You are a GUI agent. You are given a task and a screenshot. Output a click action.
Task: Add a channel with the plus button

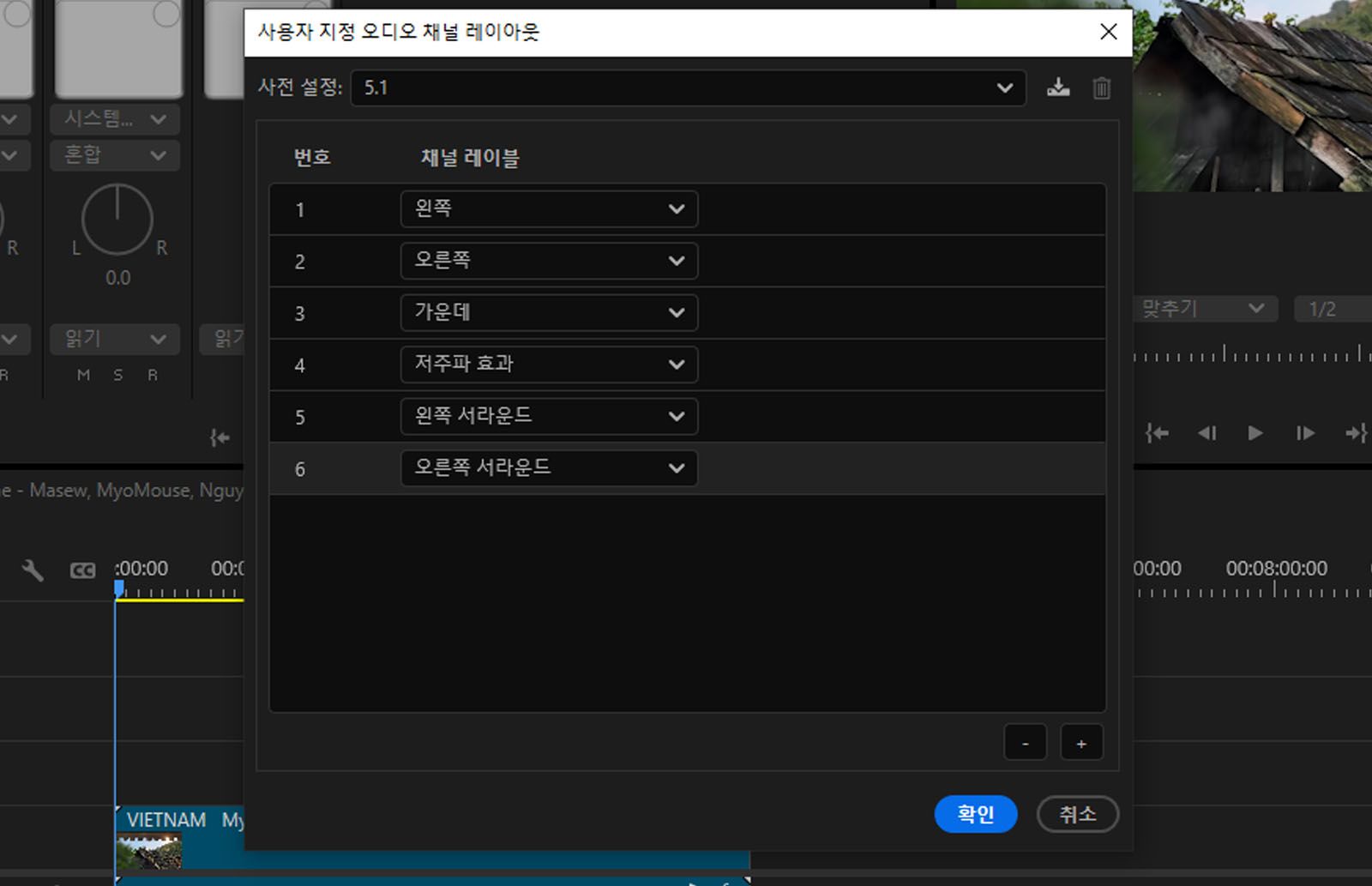pyautogui.click(x=1081, y=742)
